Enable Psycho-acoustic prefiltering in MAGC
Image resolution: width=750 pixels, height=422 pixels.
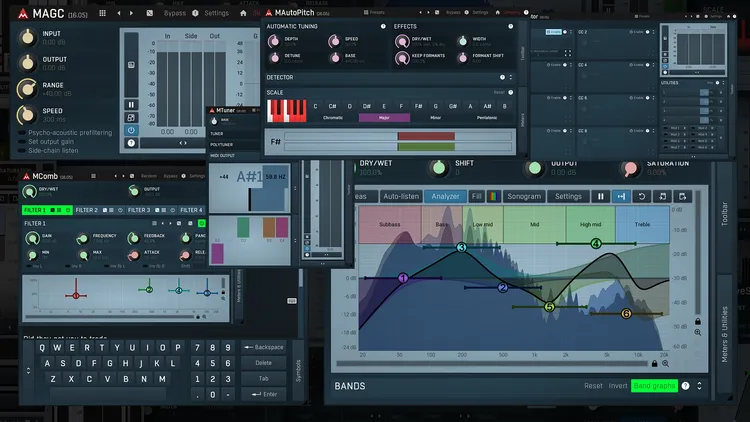point(66,133)
